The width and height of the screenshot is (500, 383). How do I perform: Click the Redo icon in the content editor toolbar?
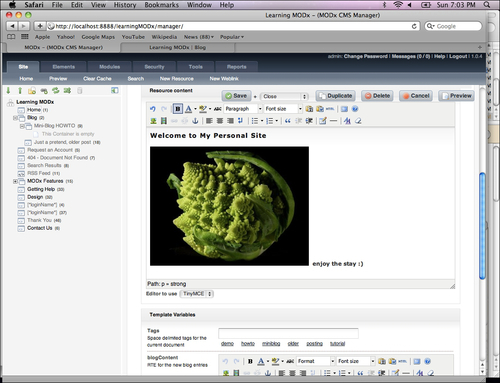click(x=164, y=109)
